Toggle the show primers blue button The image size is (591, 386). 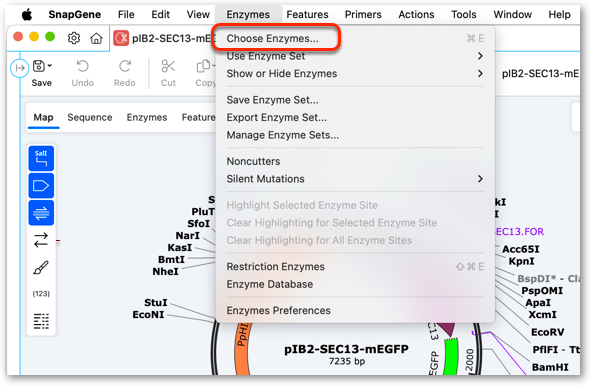(41, 213)
